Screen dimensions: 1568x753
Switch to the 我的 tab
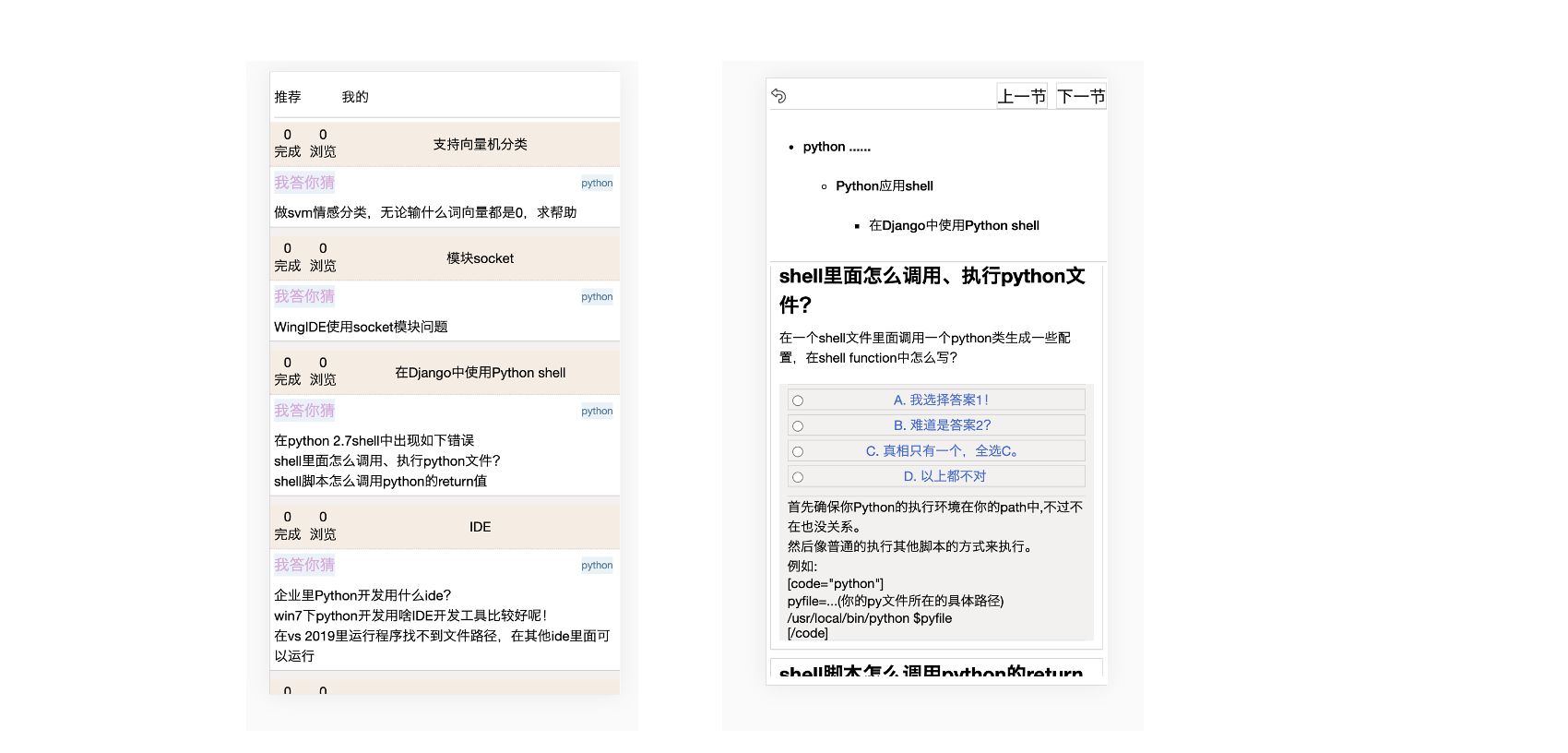tap(355, 97)
